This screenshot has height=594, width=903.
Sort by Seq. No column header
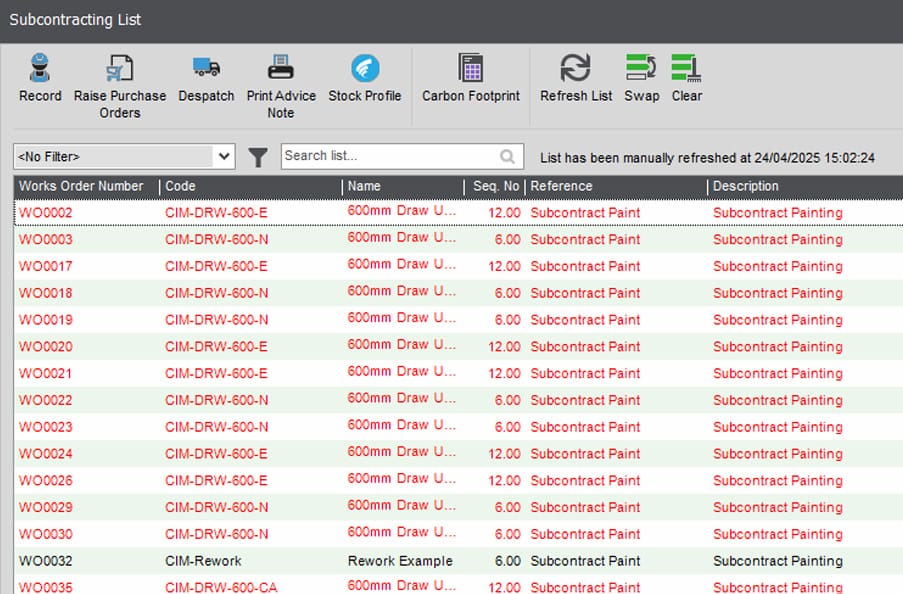point(496,186)
